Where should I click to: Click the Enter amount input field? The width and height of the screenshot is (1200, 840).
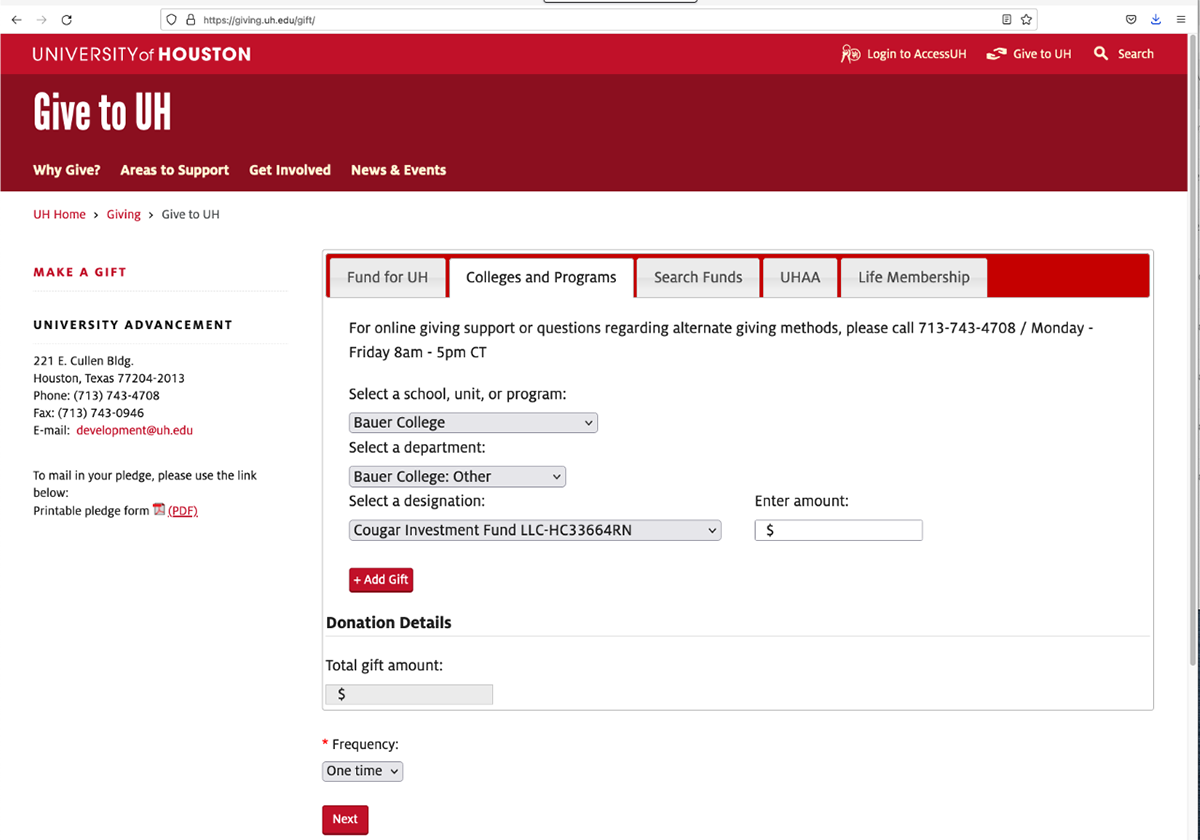838,530
